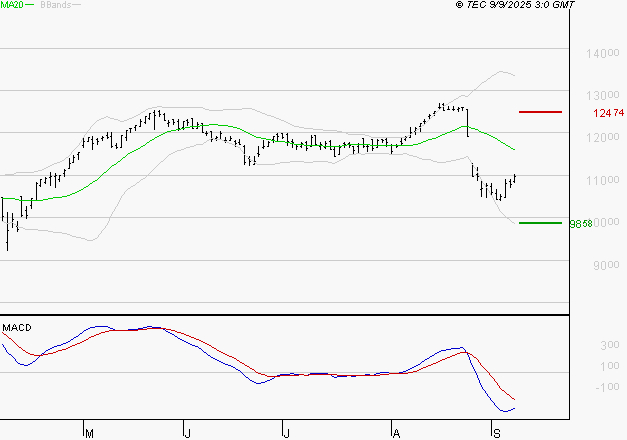
Task: Click the red 124.74 price value text
Action: 609,113
